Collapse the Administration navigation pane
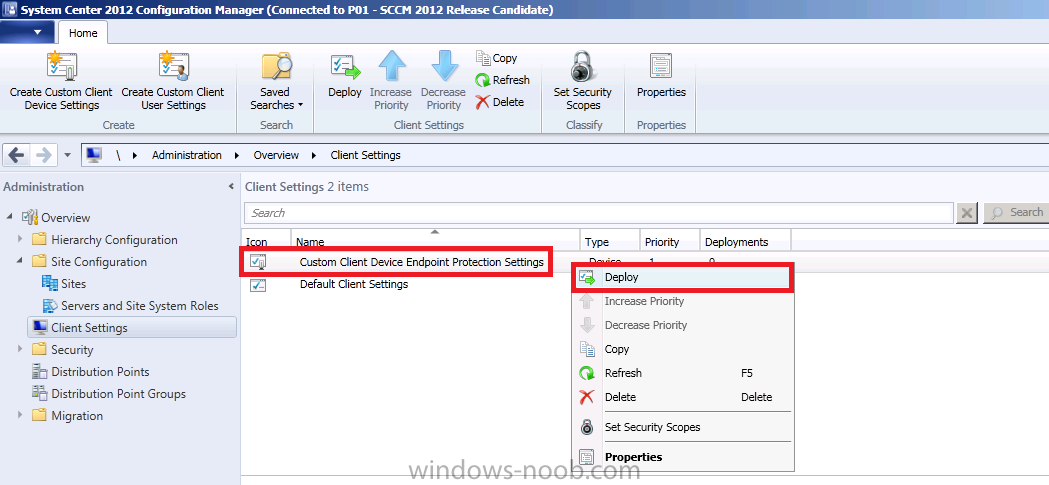Viewport: 1049px width, 485px height. (x=231, y=187)
